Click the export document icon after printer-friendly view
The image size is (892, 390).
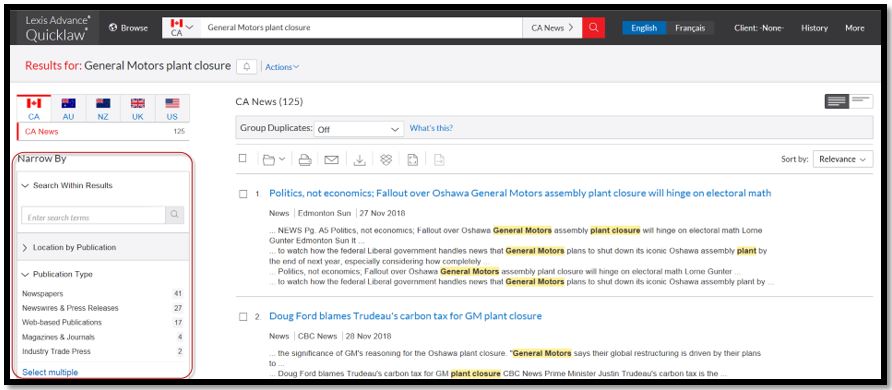(439, 160)
